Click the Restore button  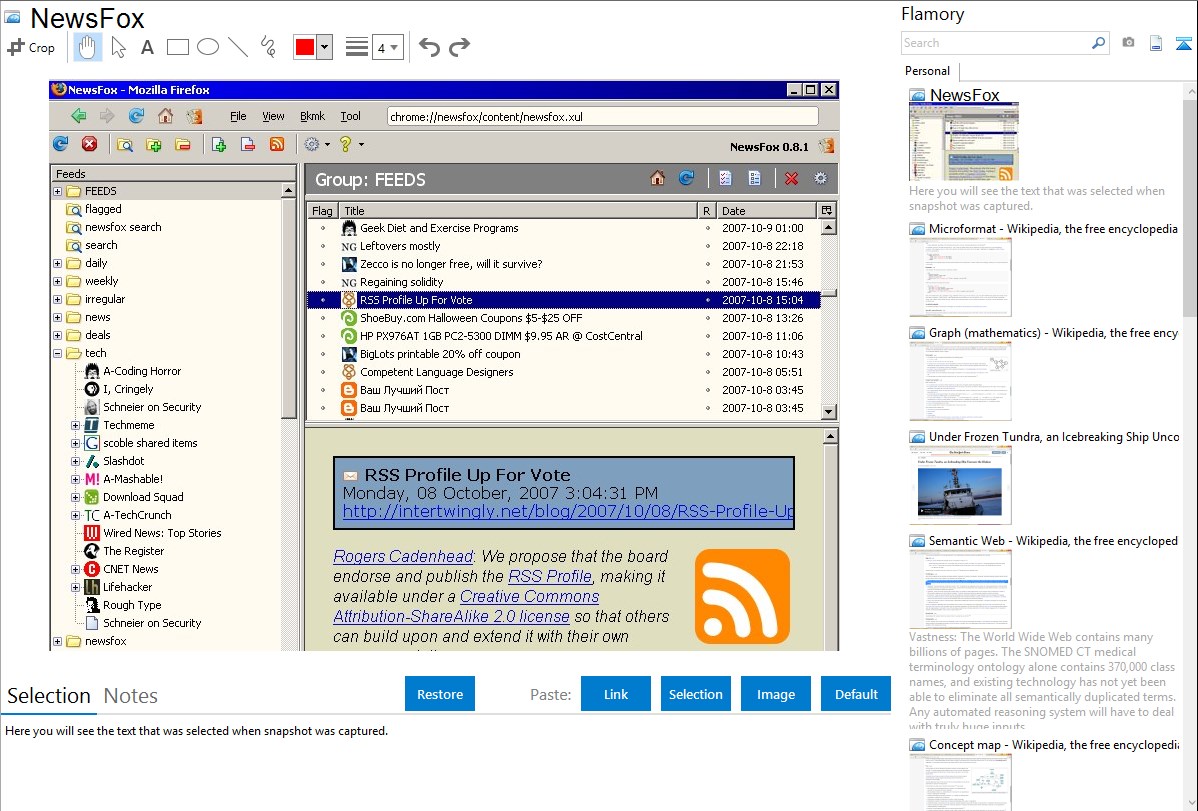pos(440,694)
